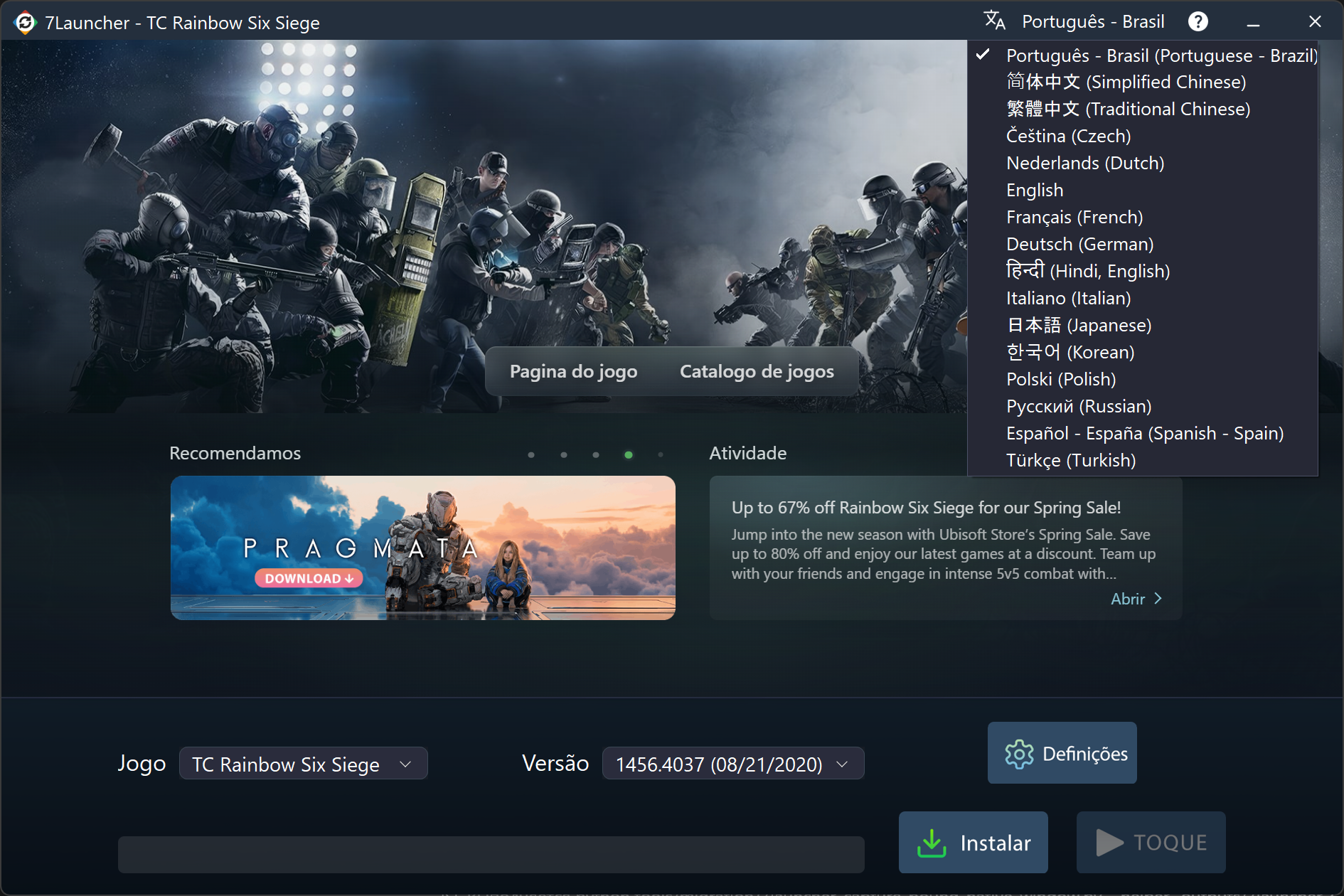This screenshot has height=896, width=1344.
Task: Expand the Versão version dropdown
Action: click(x=733, y=764)
